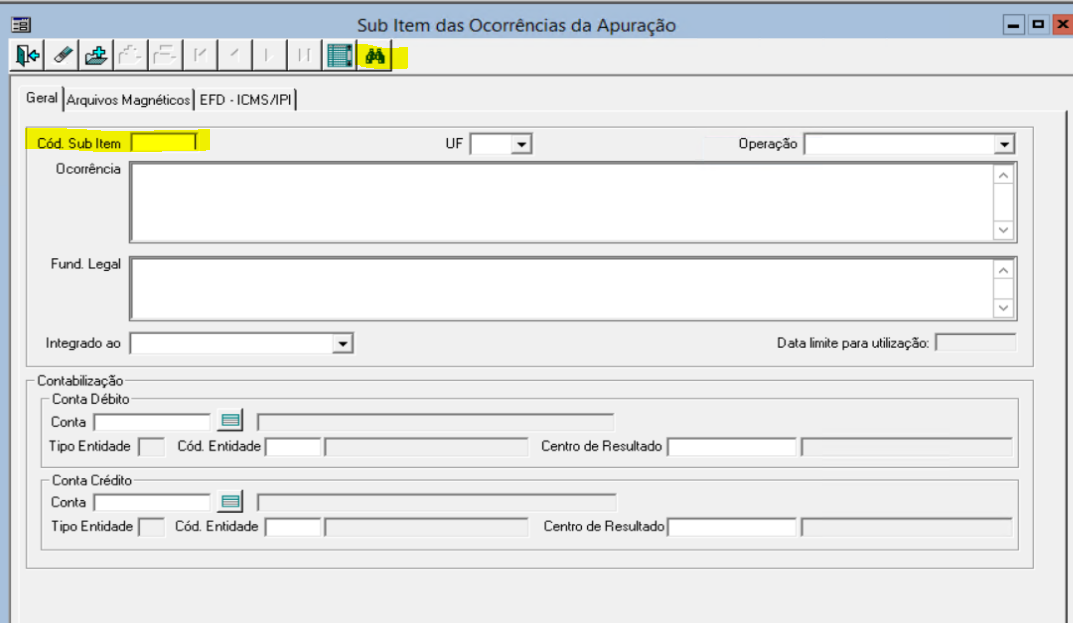The height and width of the screenshot is (623, 1073).
Task: Click the Data limite para utilização field
Action: (975, 342)
